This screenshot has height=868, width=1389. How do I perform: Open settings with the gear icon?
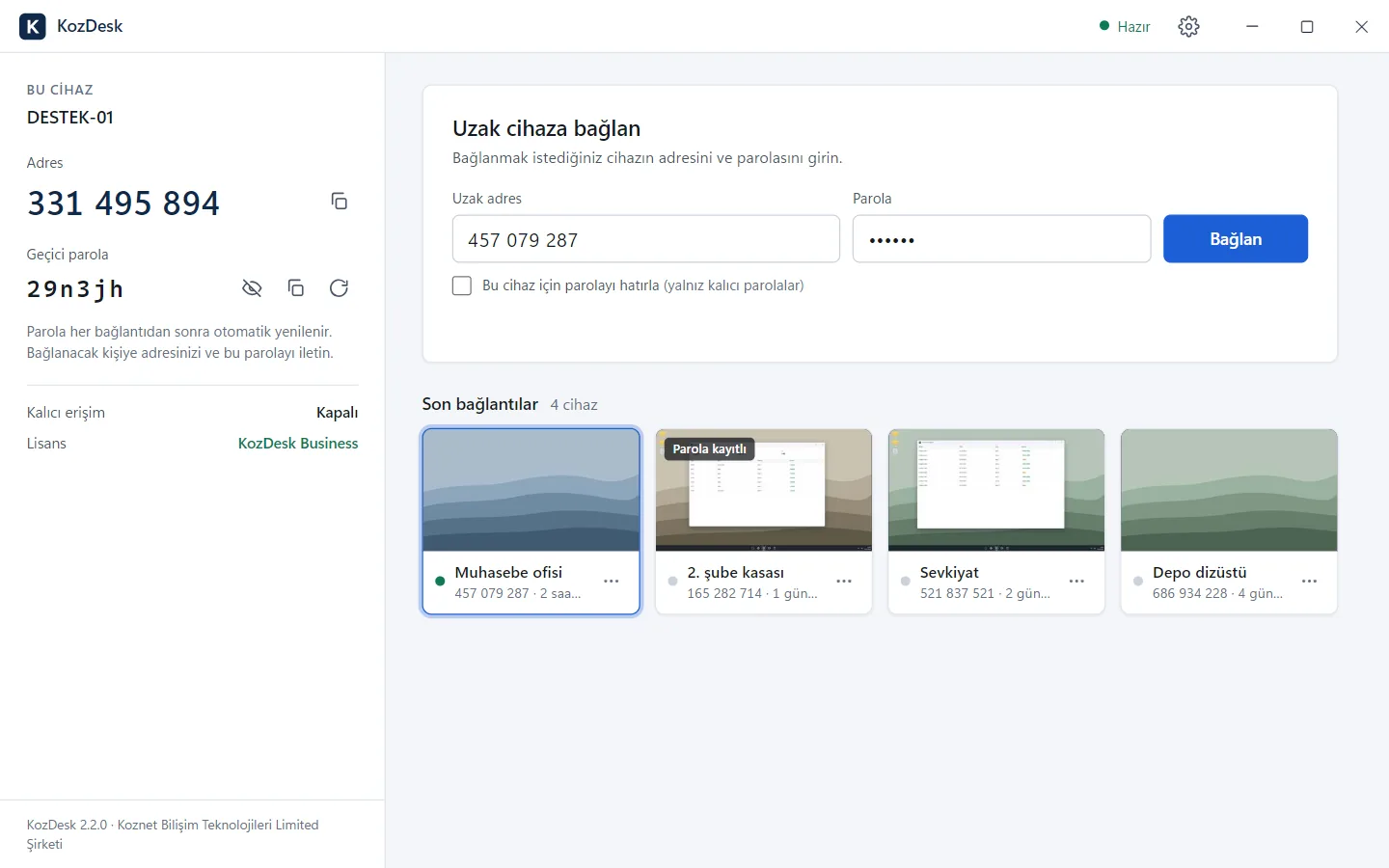click(x=1189, y=26)
